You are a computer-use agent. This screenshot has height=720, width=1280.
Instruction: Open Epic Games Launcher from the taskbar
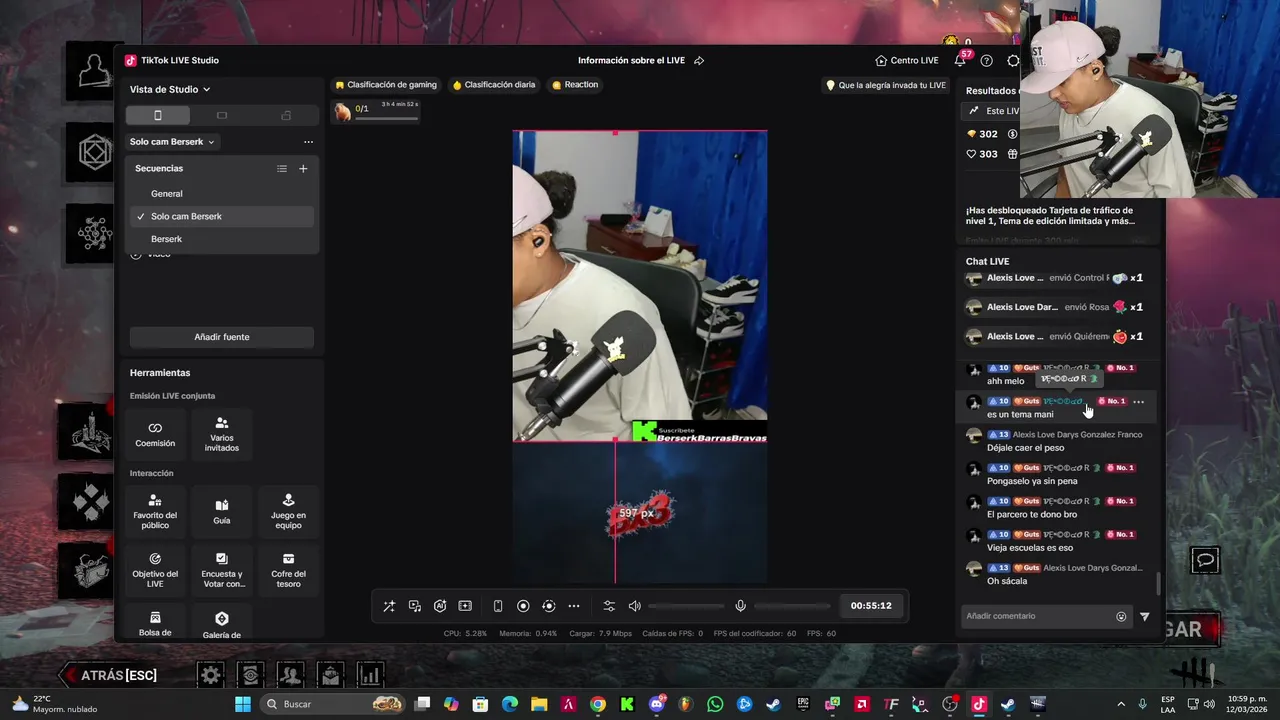pyautogui.click(x=803, y=704)
